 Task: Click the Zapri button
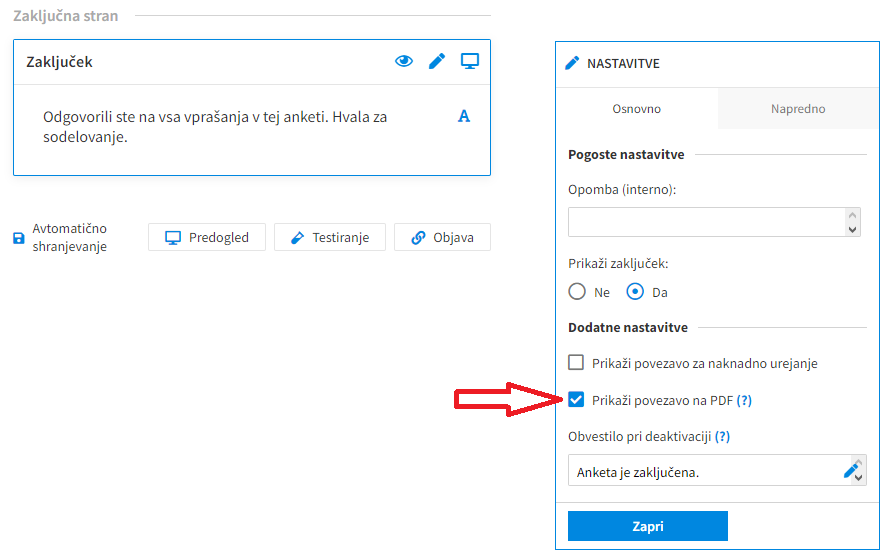(x=648, y=526)
